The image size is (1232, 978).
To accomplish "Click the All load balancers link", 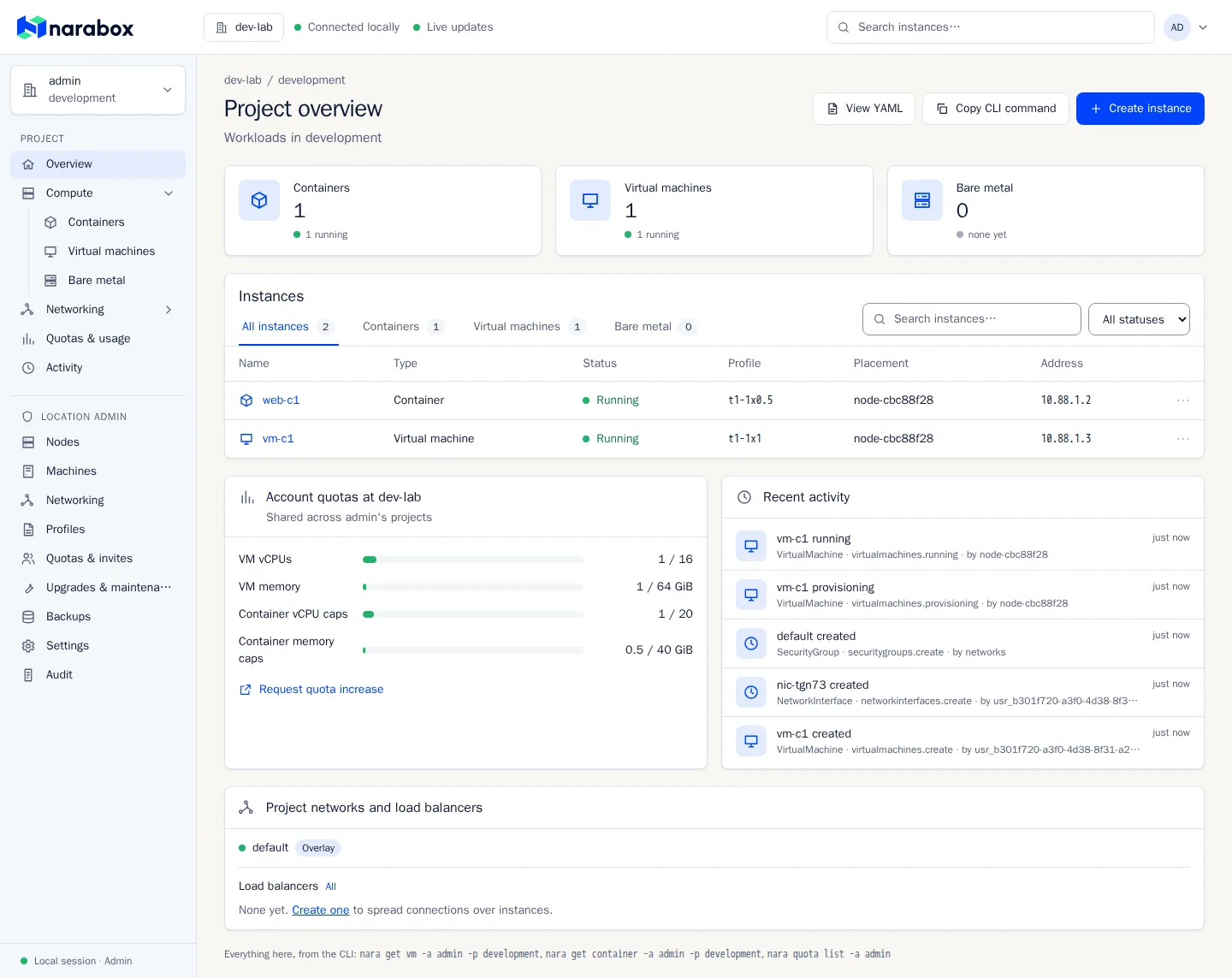I will tap(331, 886).
